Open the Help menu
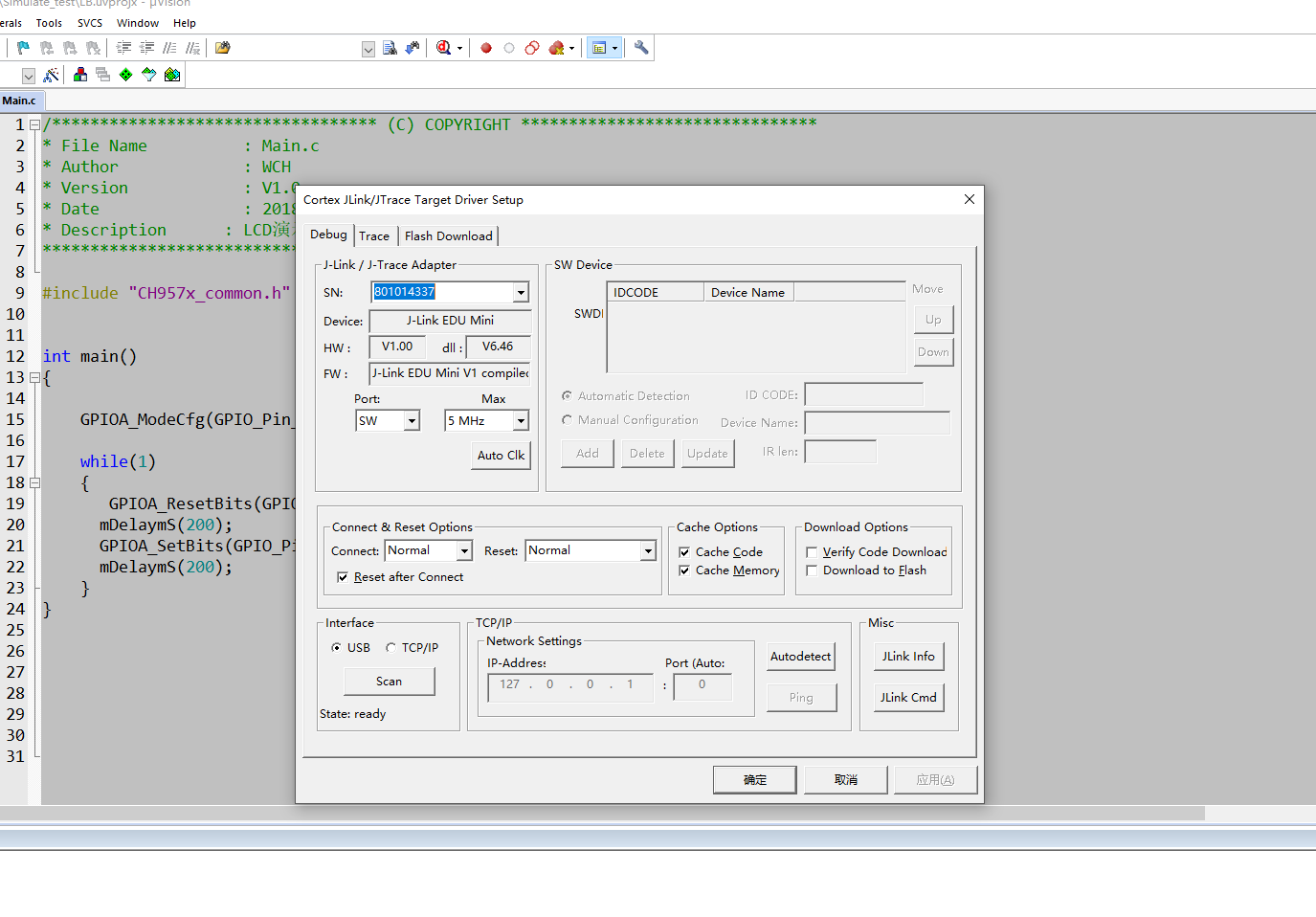Viewport: 1316px width, 917px height. [x=185, y=23]
